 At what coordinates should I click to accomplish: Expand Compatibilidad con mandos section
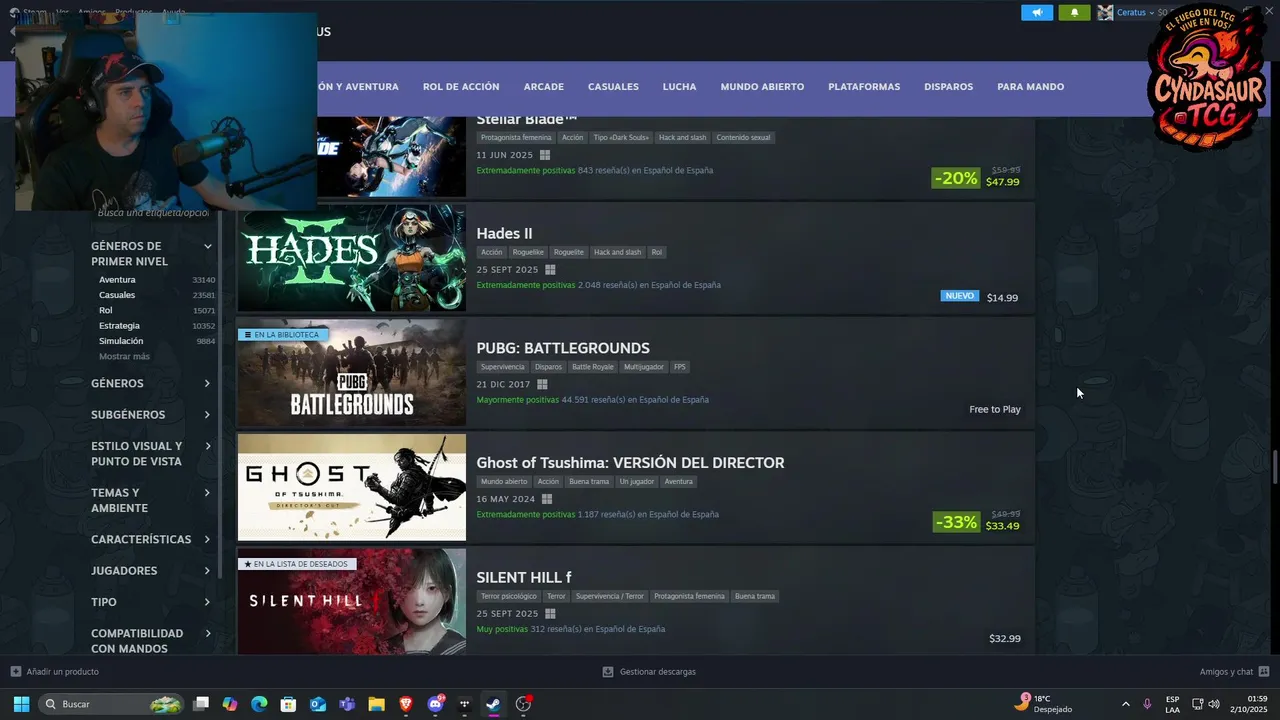(x=151, y=640)
